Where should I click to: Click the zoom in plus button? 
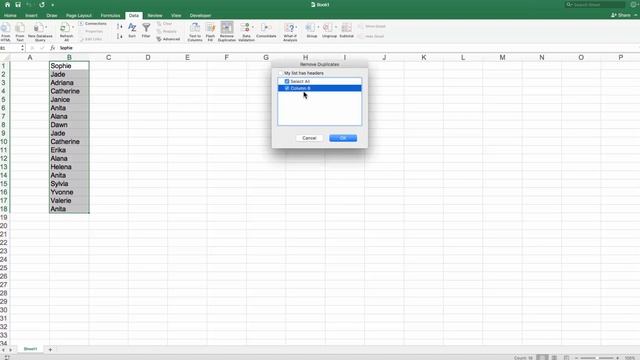tap(618, 358)
